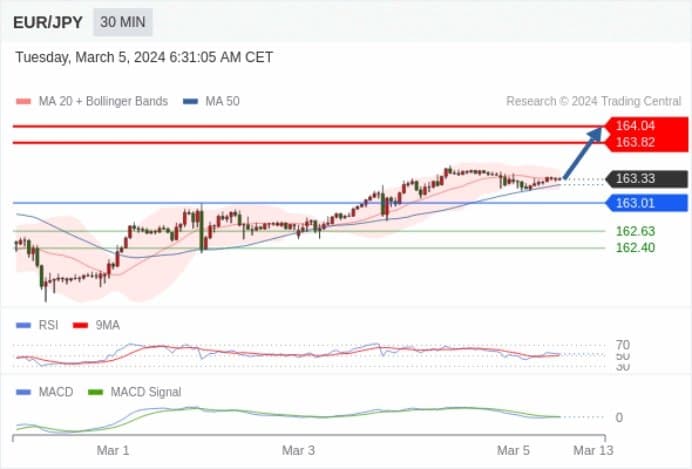
Task: Click the Mar 3 date on the axis
Action: [x=298, y=450]
